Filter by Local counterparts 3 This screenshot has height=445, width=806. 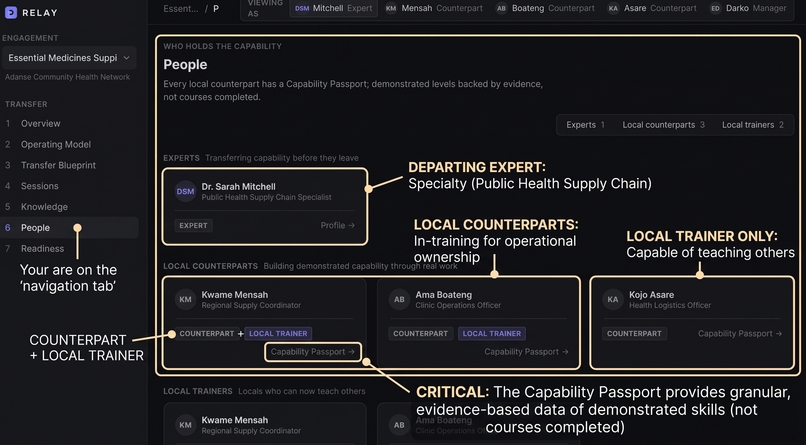coord(664,125)
